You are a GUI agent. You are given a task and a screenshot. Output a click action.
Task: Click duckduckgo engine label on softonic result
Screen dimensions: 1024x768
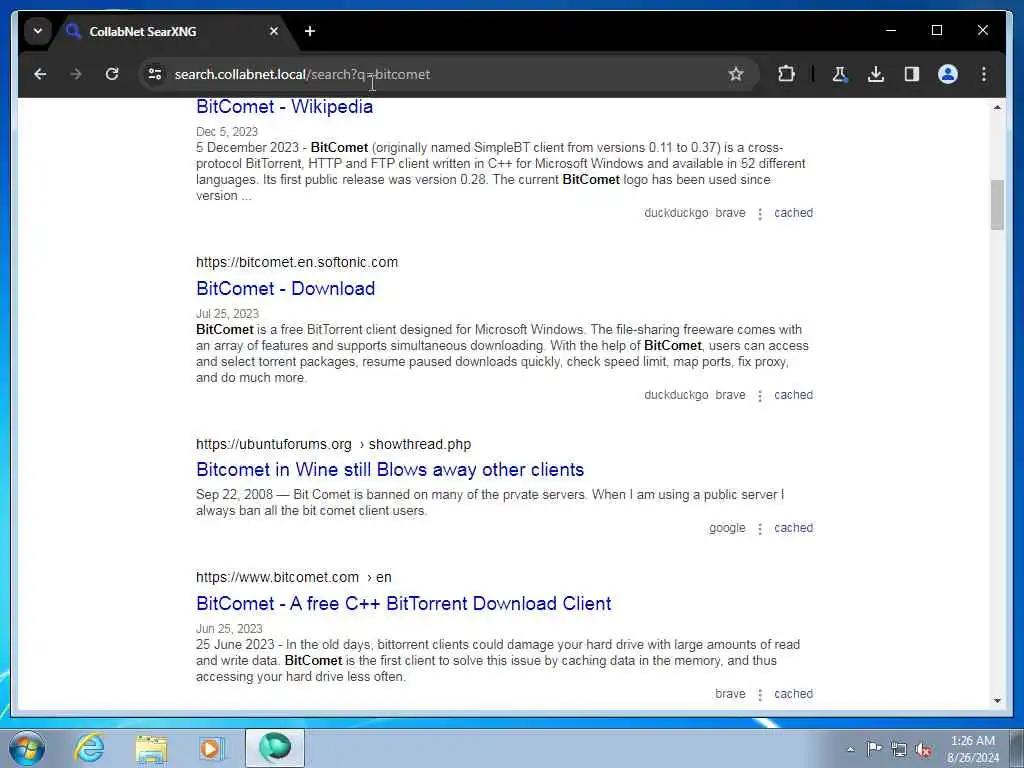tap(676, 395)
